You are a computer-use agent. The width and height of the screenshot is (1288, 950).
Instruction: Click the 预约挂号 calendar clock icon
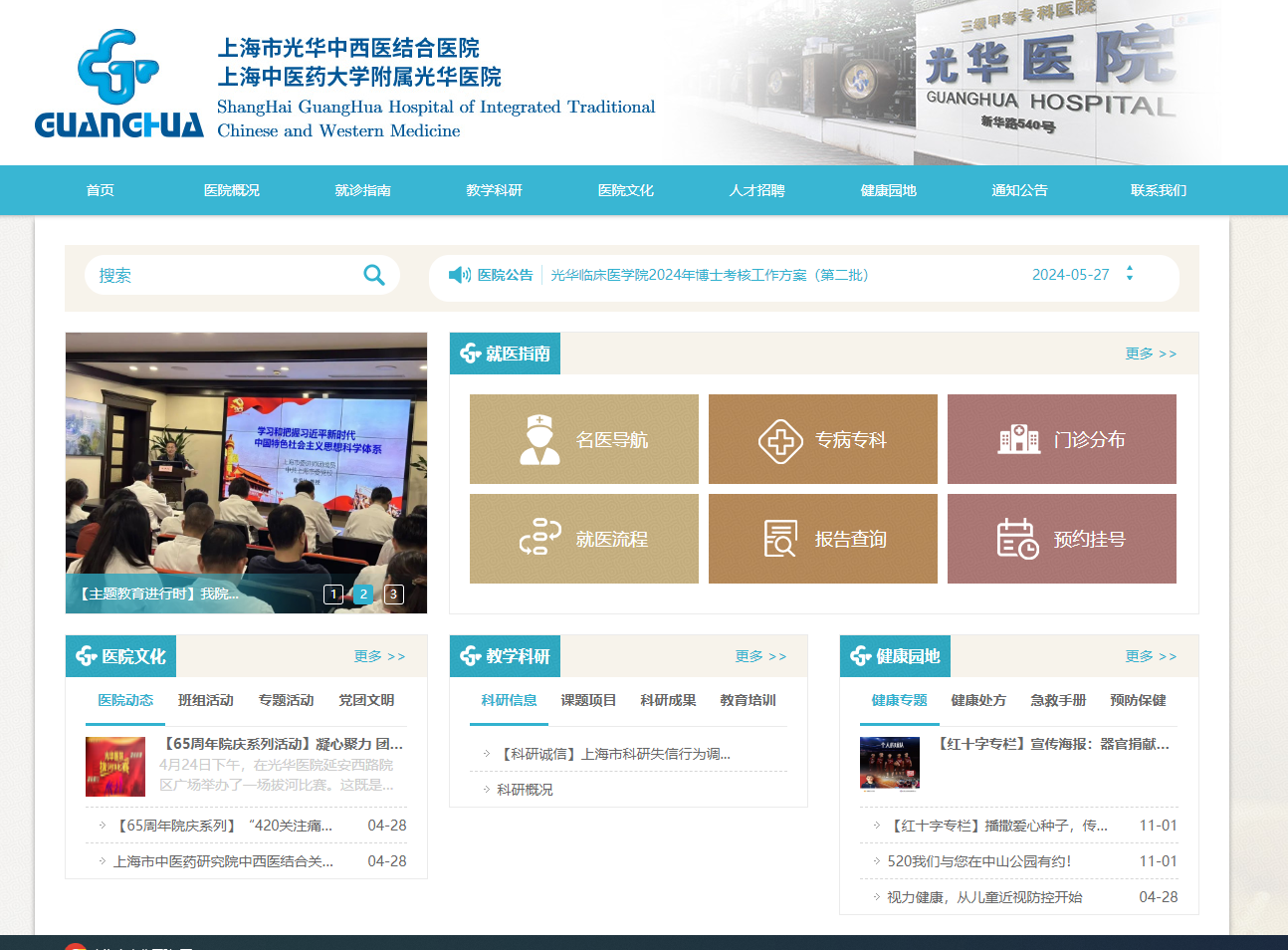click(x=1017, y=539)
